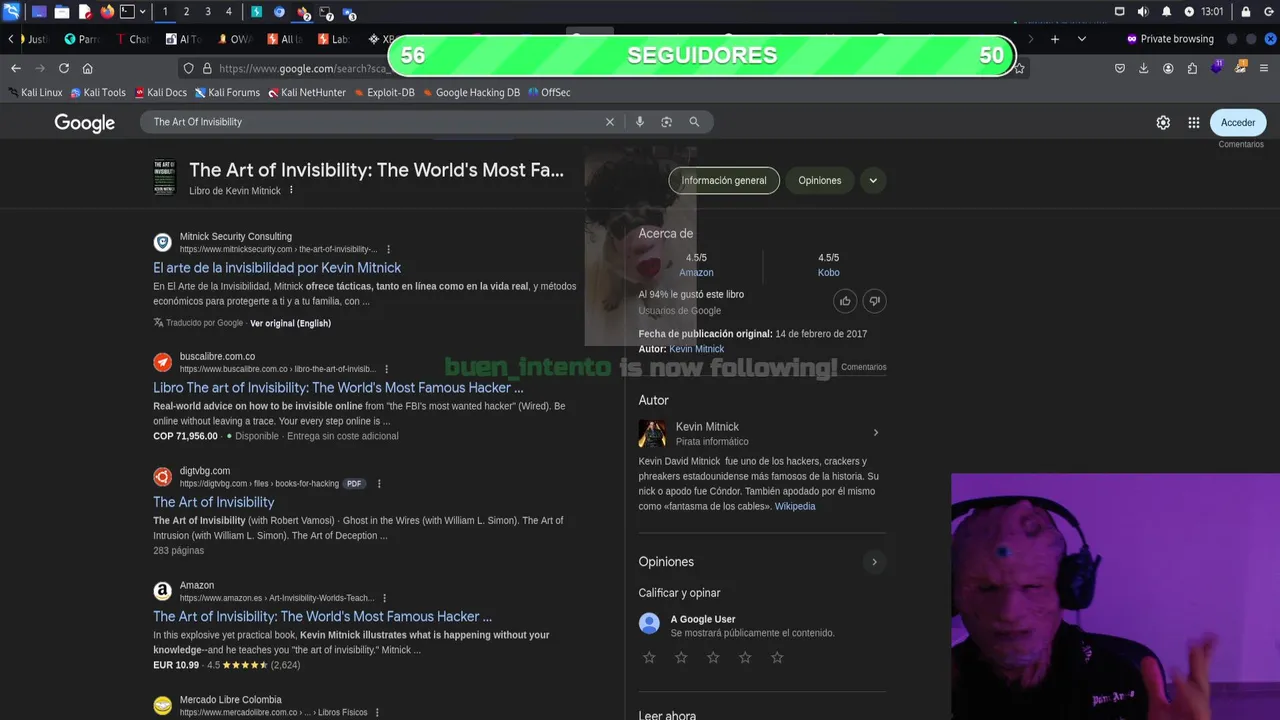Rate the book one star
This screenshot has height=720, width=1280.
tap(649, 657)
